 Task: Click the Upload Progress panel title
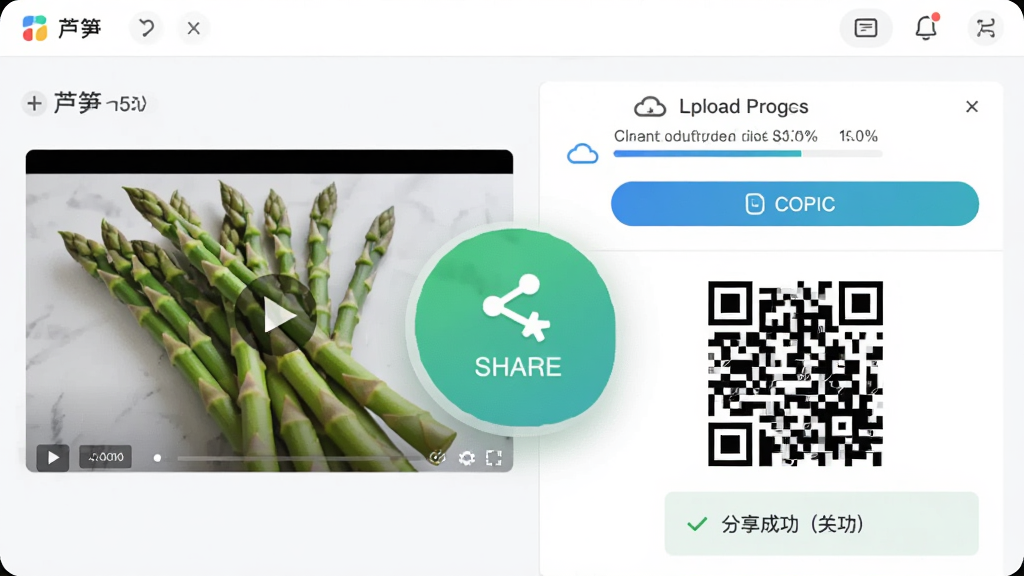point(743,106)
